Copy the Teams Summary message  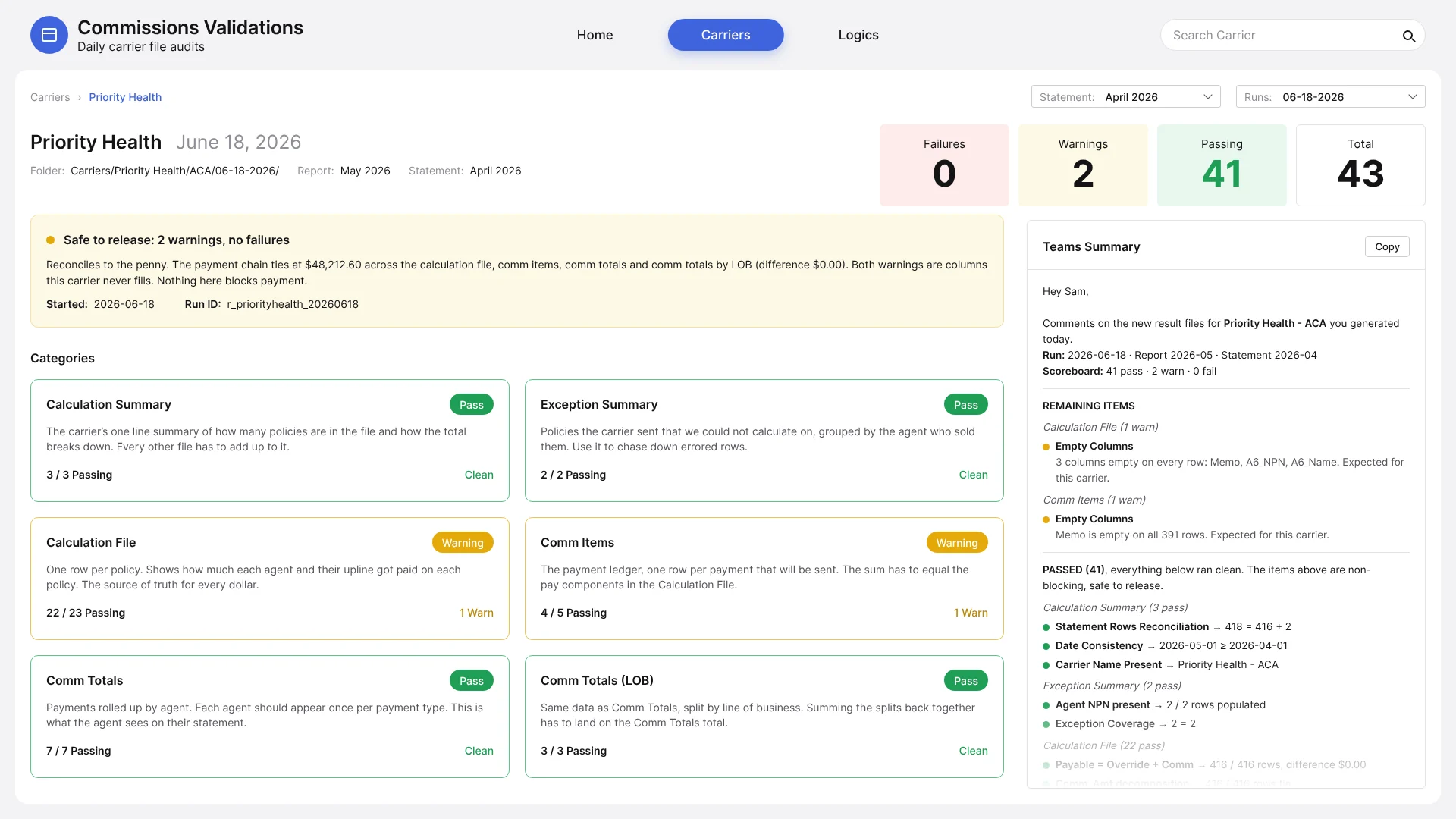1386,246
